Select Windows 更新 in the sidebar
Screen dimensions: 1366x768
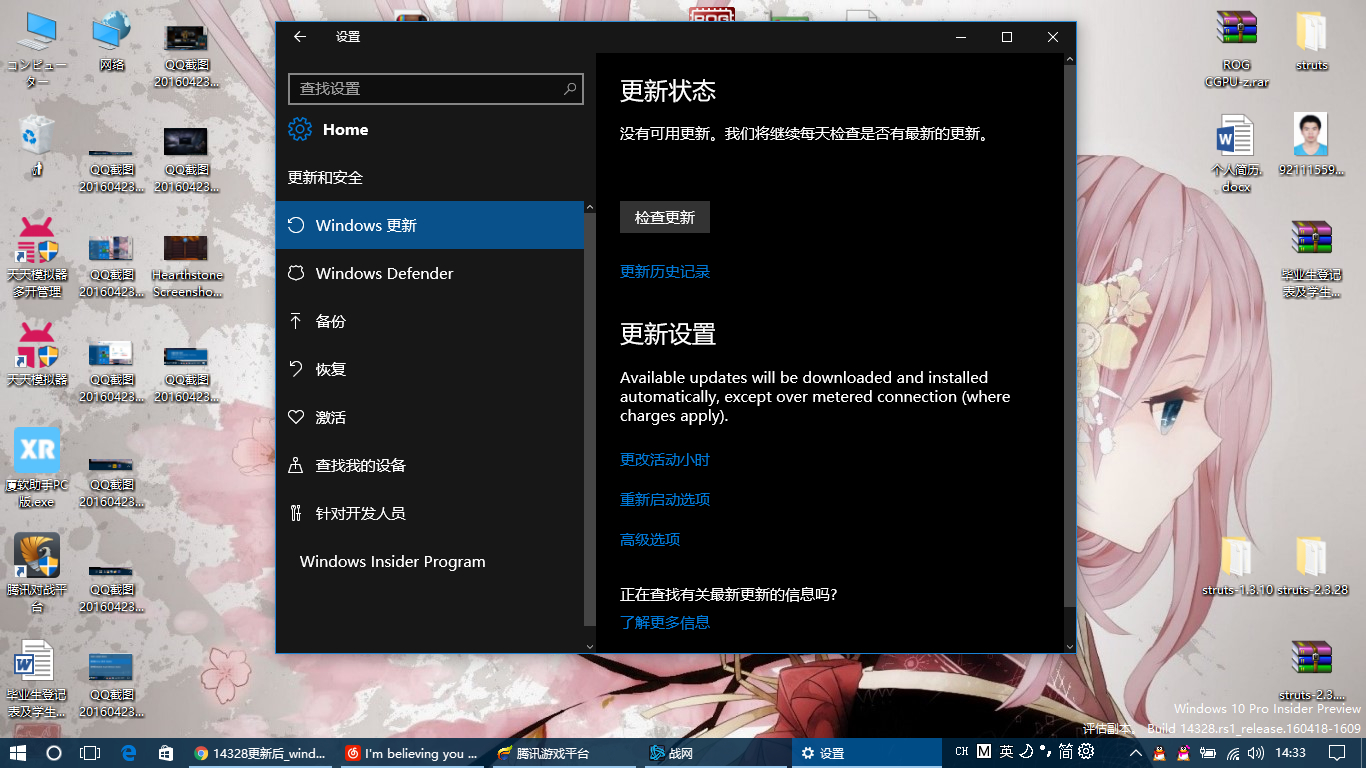(430, 225)
